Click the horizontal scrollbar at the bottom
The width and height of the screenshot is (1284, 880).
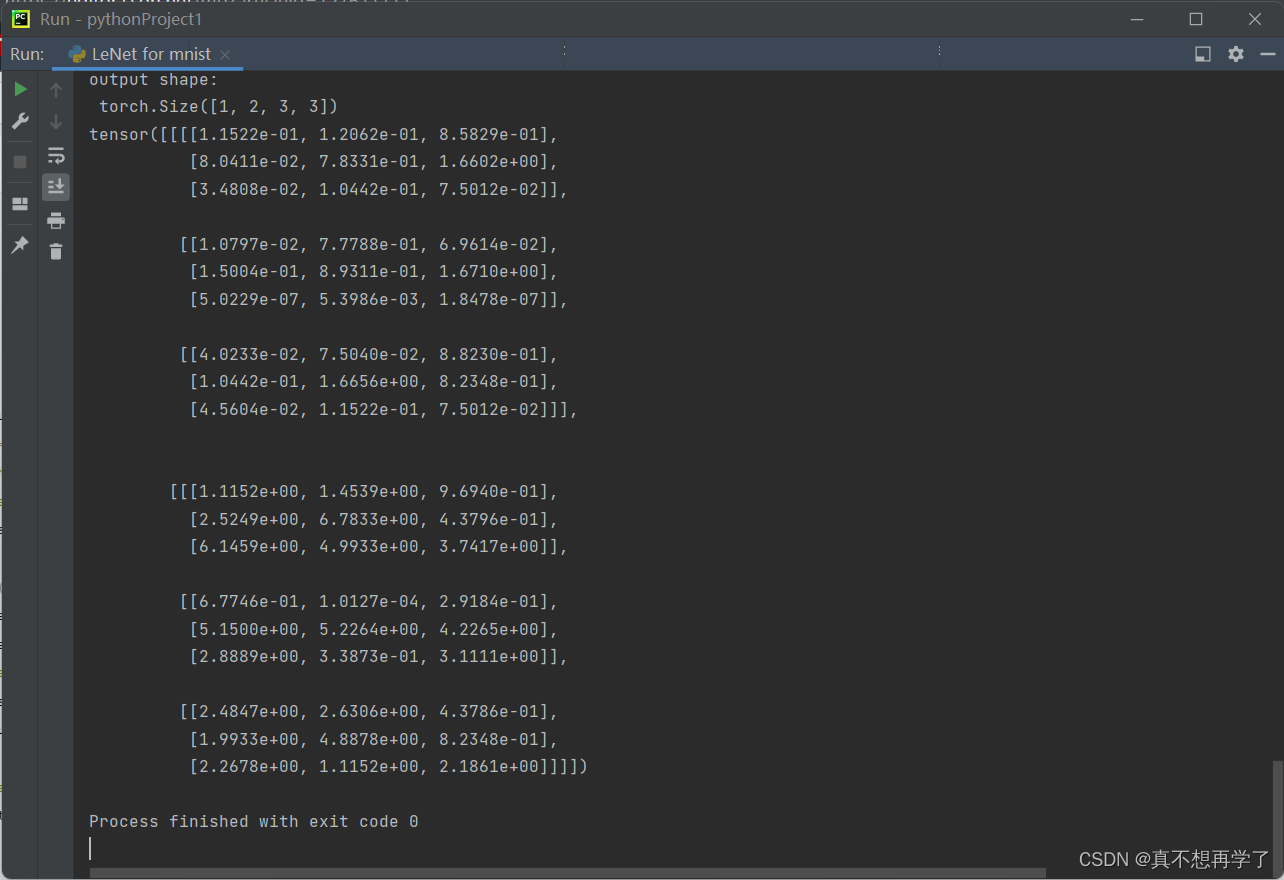[567, 873]
